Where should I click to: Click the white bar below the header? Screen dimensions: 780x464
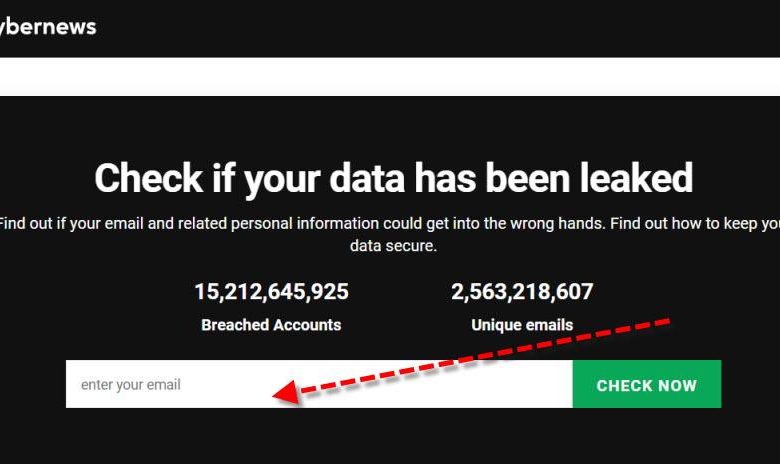click(390, 76)
